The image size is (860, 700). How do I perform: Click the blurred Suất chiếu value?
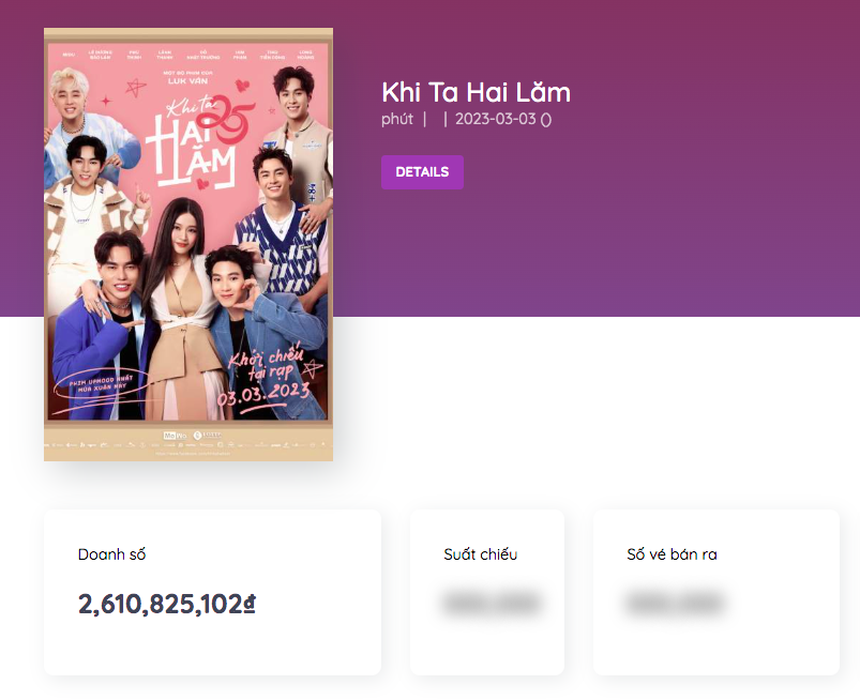488,604
